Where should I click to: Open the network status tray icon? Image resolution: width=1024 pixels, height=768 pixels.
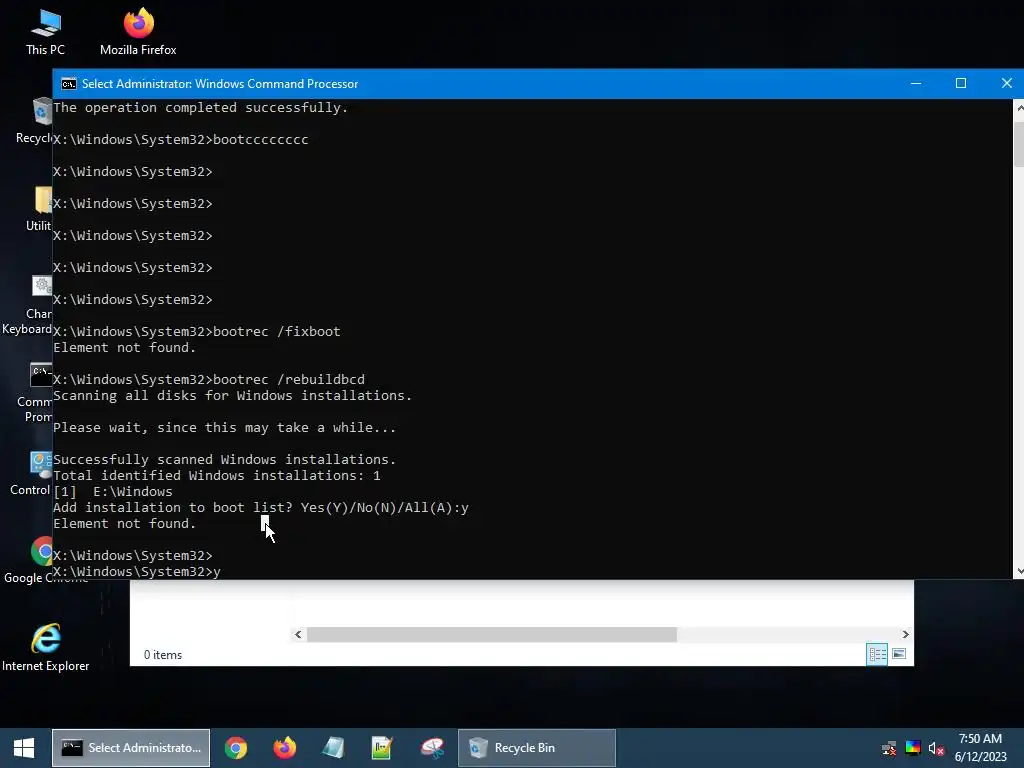click(889, 748)
